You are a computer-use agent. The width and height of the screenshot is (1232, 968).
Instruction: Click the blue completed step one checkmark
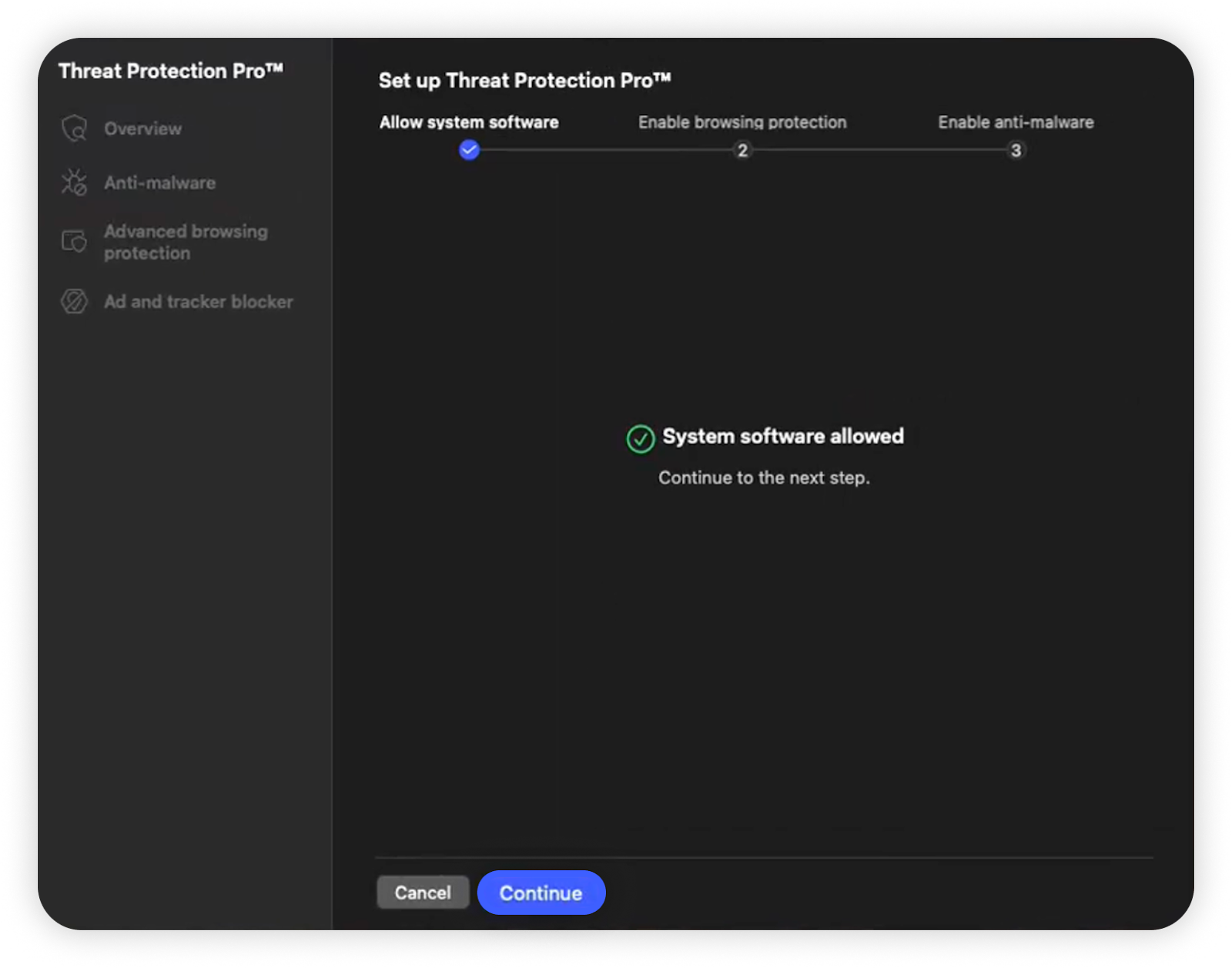click(x=469, y=150)
